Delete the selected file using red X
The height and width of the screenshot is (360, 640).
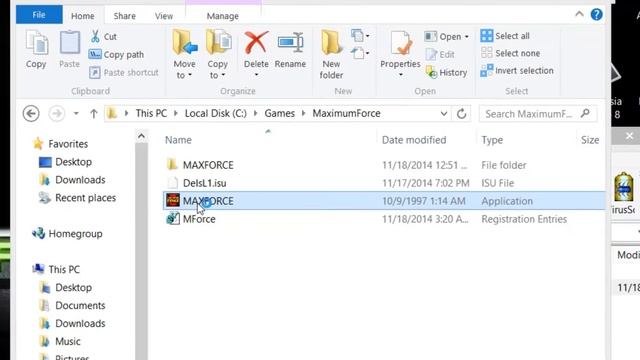click(256, 43)
